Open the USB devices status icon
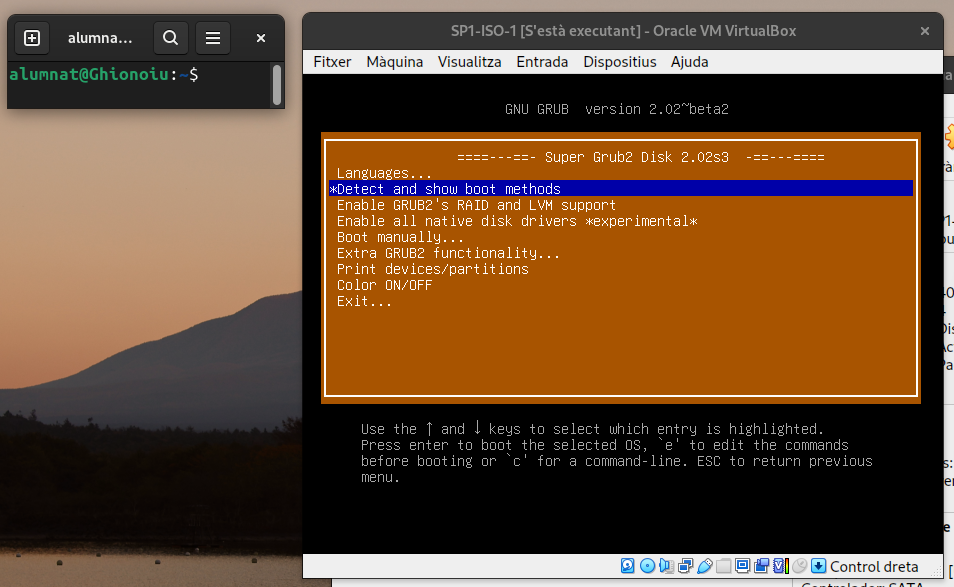 [x=704, y=566]
